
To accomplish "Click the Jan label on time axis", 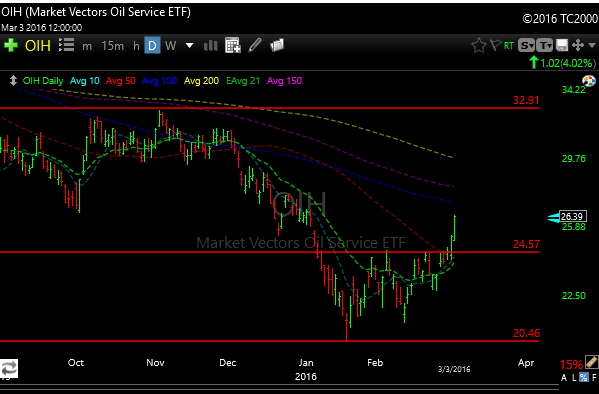I will coord(306,363).
